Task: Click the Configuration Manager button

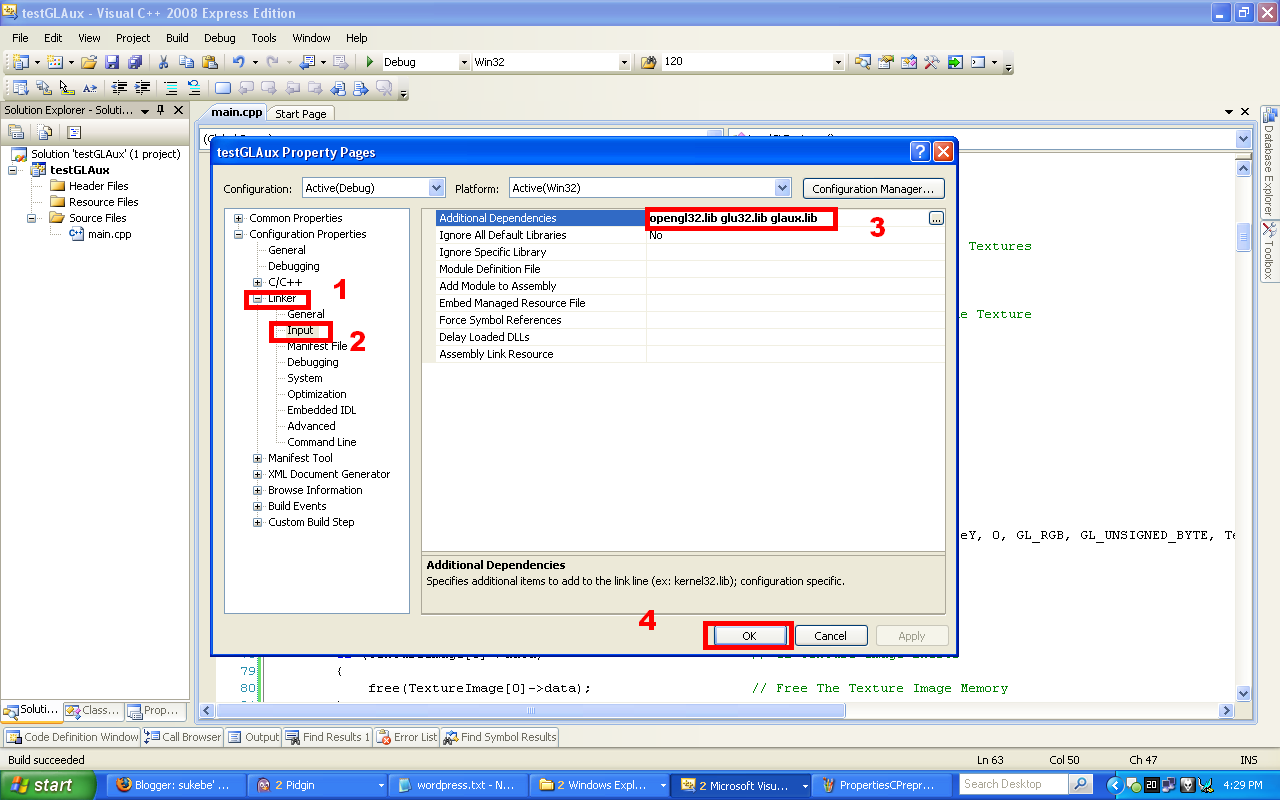Action: tap(873, 188)
